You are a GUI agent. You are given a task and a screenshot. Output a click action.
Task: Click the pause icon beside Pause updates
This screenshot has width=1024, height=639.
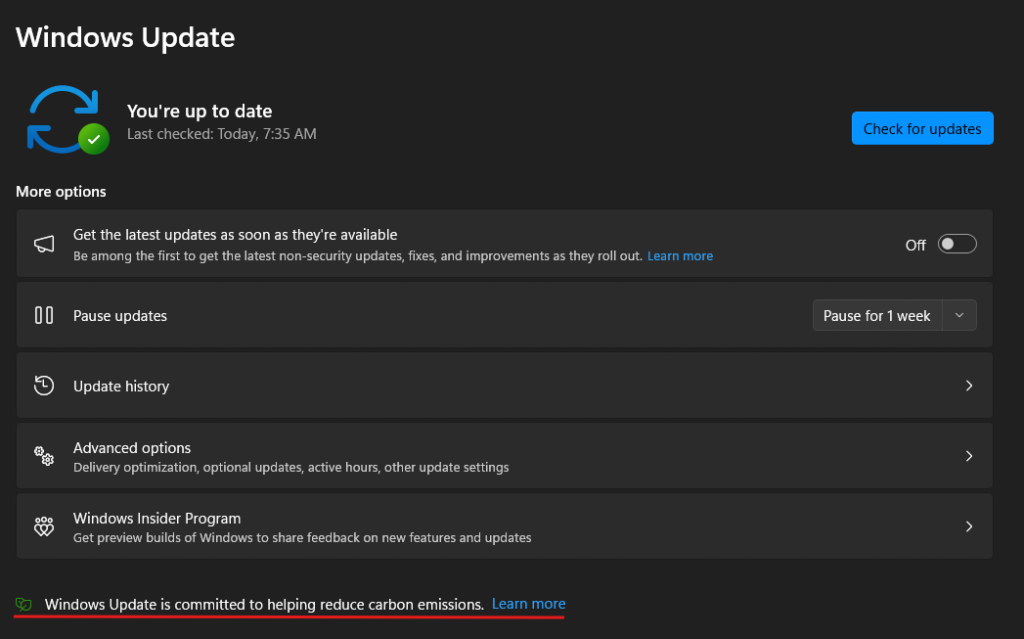pos(44,315)
